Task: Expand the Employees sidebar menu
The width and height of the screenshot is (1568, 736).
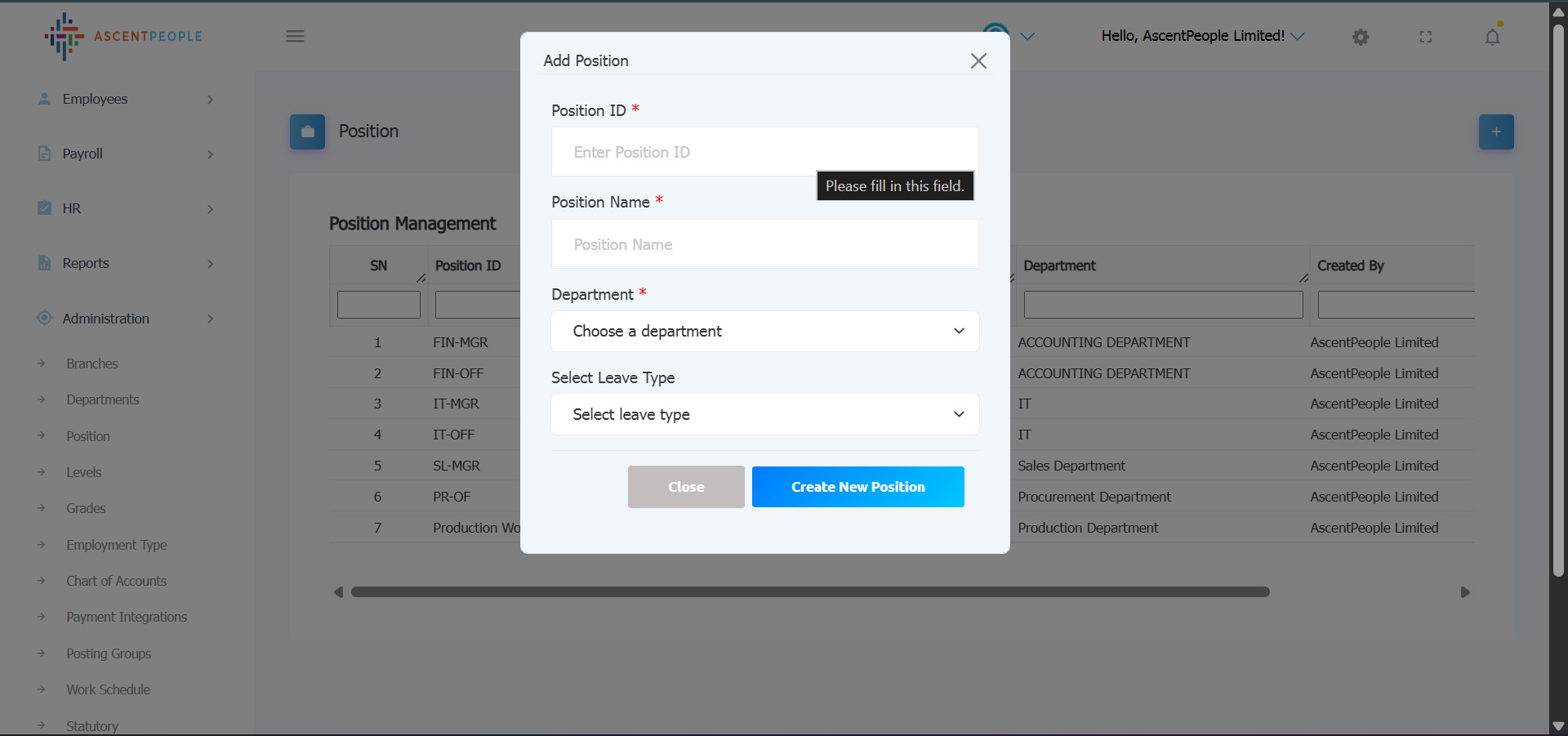Action: pyautogui.click(x=127, y=99)
